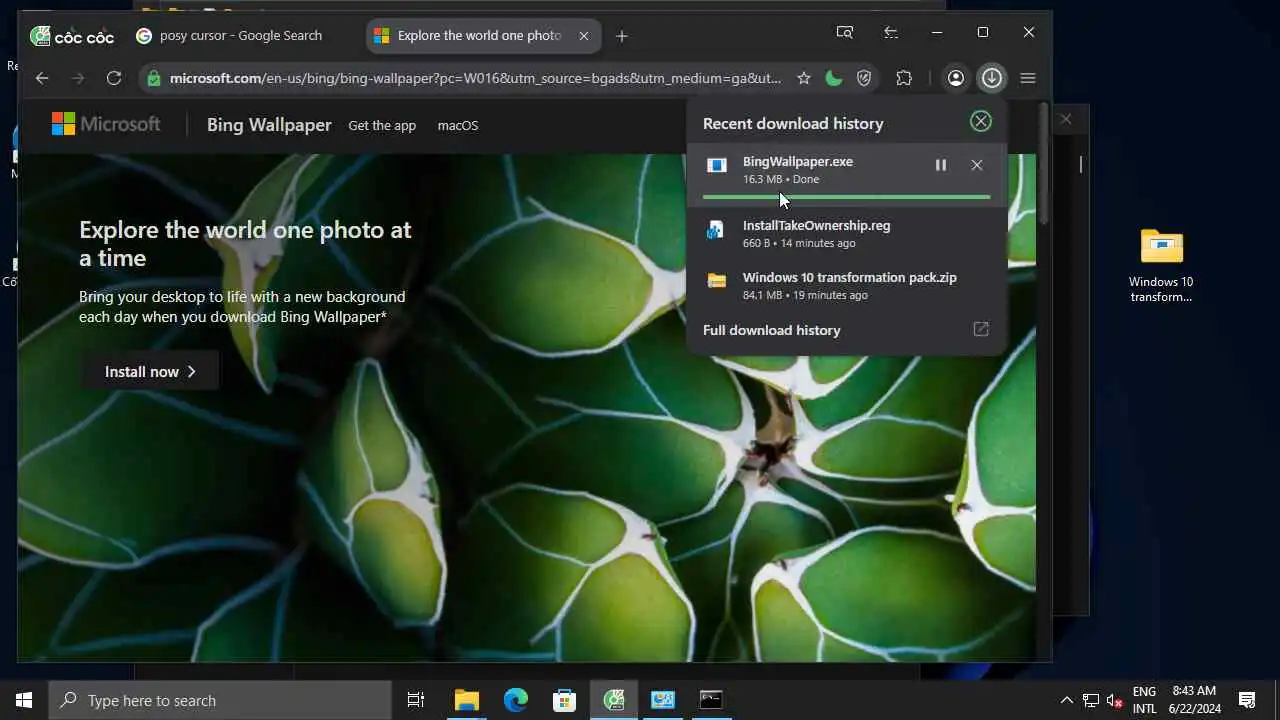Viewport: 1280px width, 720px height.
Task: Click the Type here to search box
Action: [220, 700]
